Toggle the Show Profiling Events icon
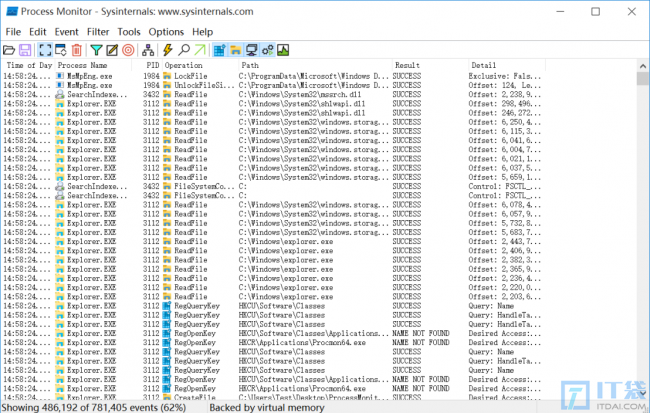Image resolution: width=650 pixels, height=413 pixels. (x=283, y=50)
